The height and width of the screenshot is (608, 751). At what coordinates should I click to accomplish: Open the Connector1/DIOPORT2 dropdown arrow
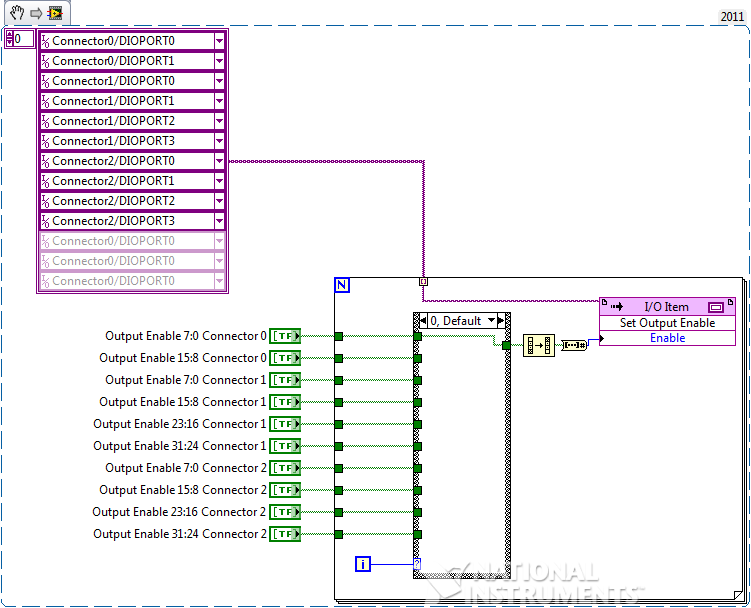pyautogui.click(x=219, y=121)
